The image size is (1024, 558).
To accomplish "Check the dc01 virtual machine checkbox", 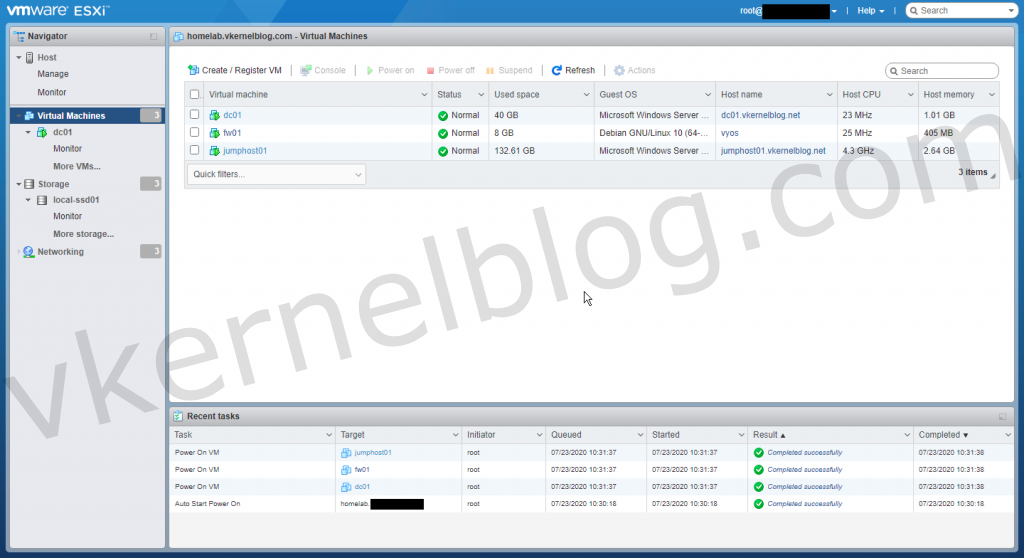I will pyautogui.click(x=195, y=115).
